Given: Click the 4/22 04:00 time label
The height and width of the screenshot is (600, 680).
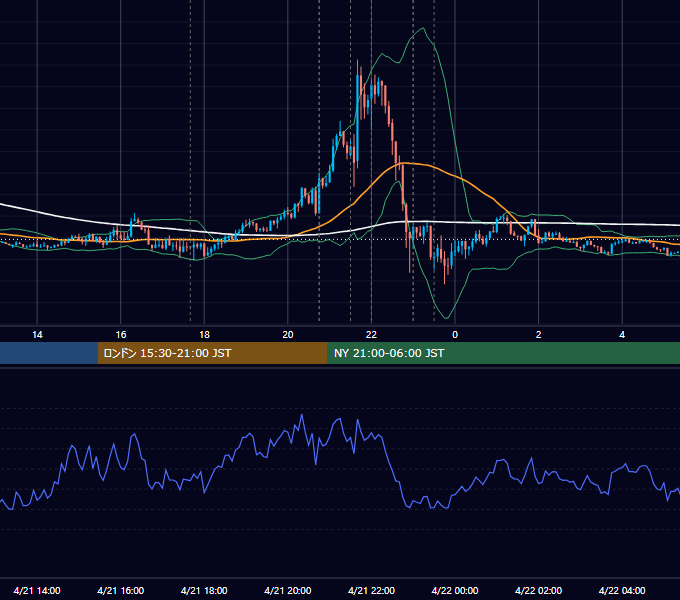Looking at the screenshot, I should coord(622,590).
